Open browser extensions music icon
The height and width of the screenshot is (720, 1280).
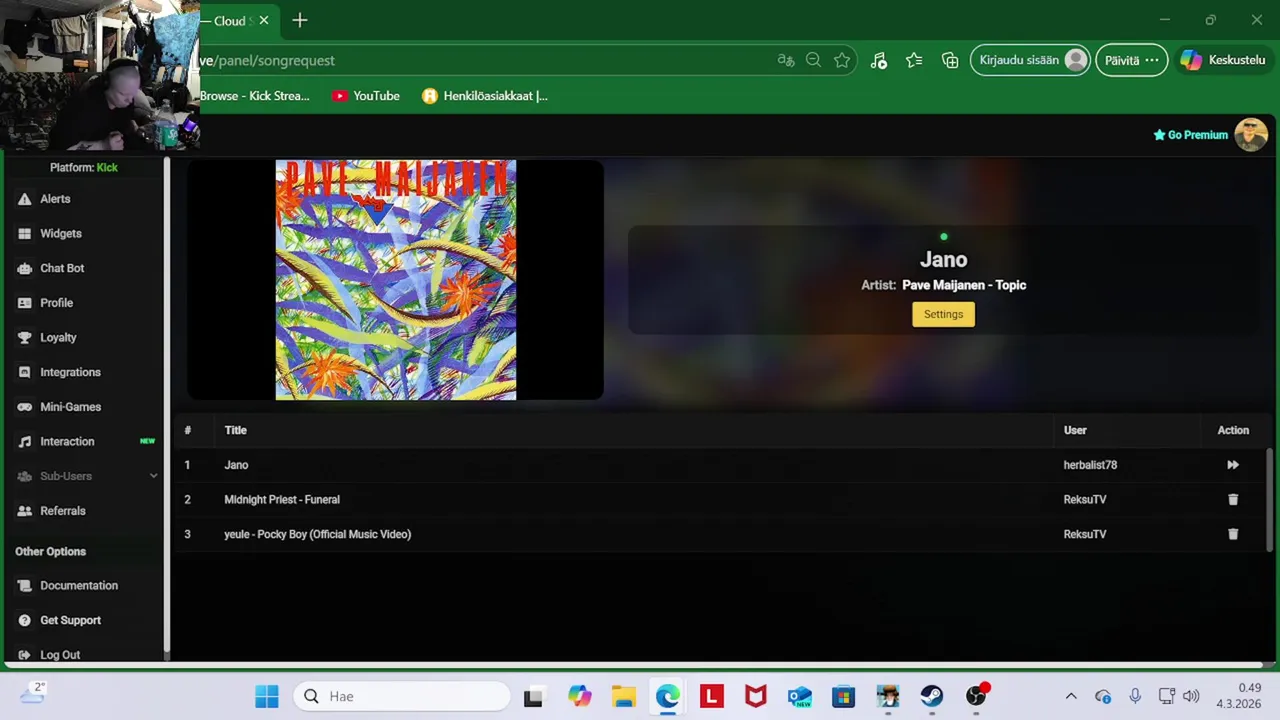click(878, 60)
